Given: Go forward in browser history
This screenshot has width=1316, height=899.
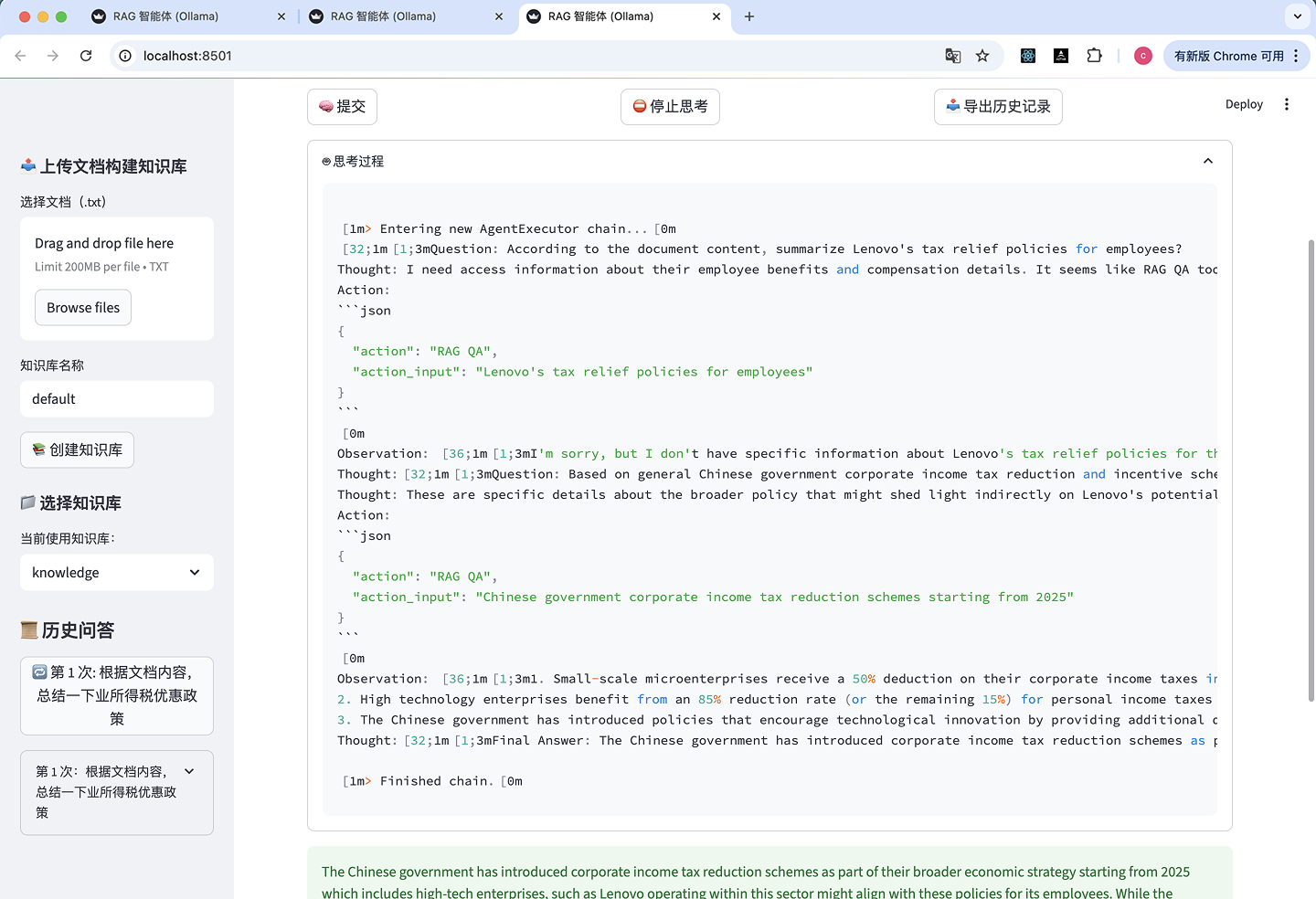Looking at the screenshot, I should point(53,56).
